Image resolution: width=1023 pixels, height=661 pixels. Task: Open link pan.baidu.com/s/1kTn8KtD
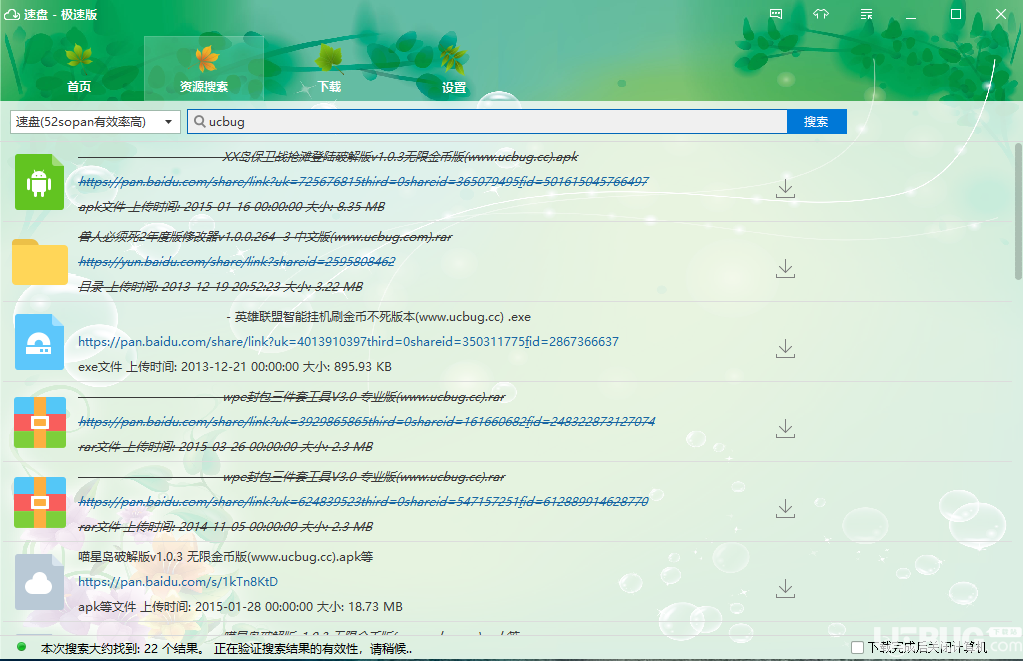178,581
